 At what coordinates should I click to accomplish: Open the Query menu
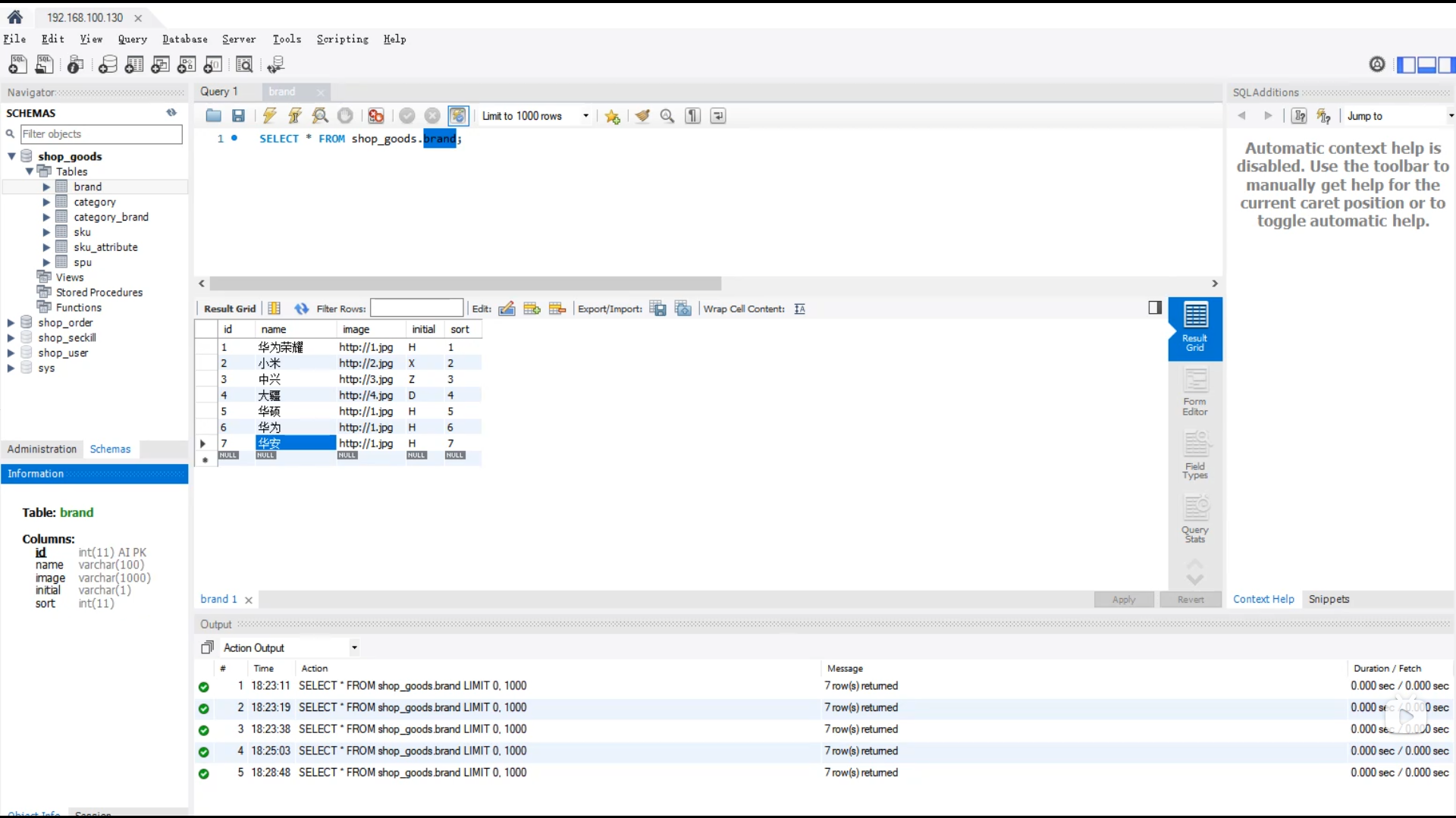[133, 39]
